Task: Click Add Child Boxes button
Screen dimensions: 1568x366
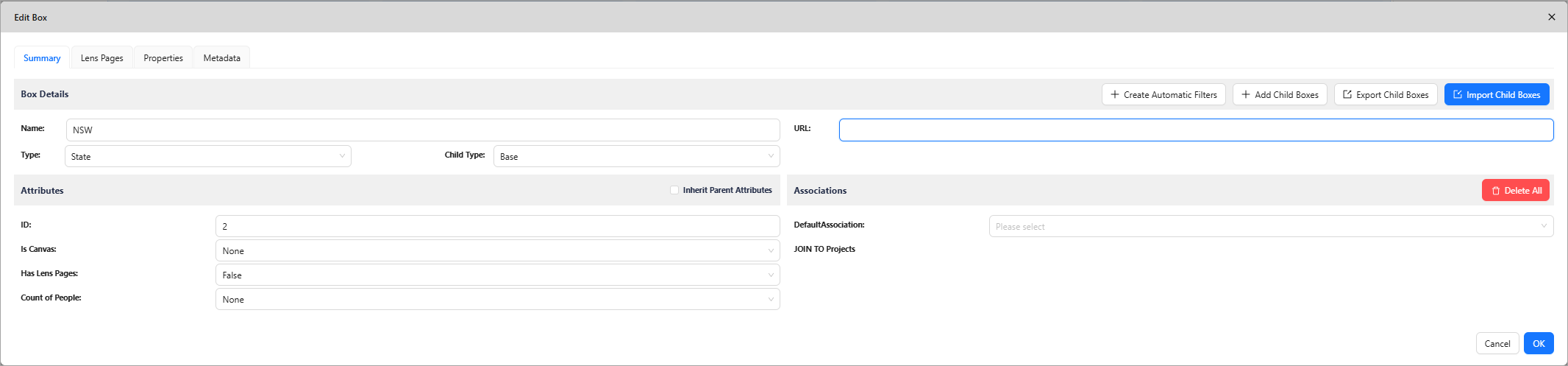Action: point(1280,94)
